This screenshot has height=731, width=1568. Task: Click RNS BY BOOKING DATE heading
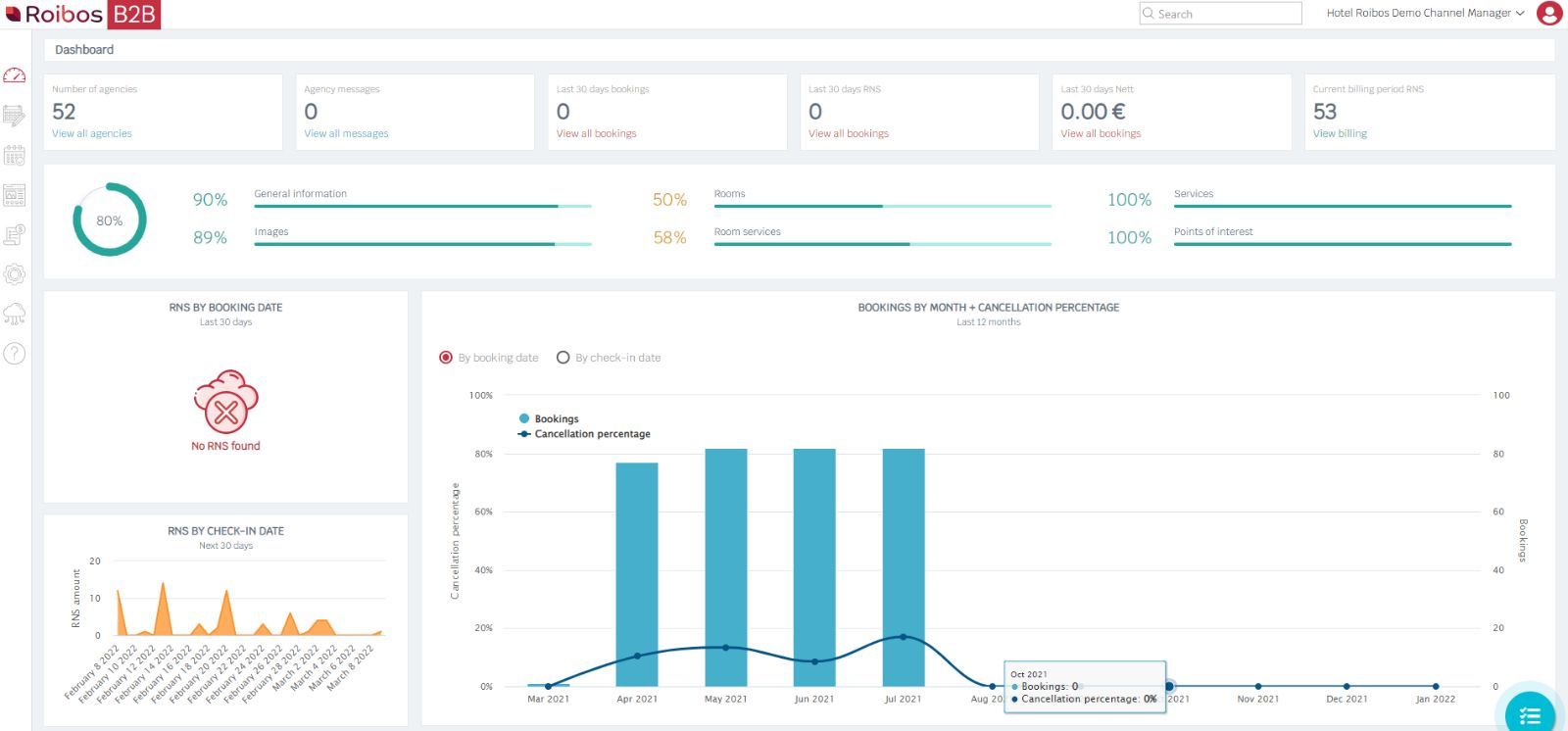point(225,308)
